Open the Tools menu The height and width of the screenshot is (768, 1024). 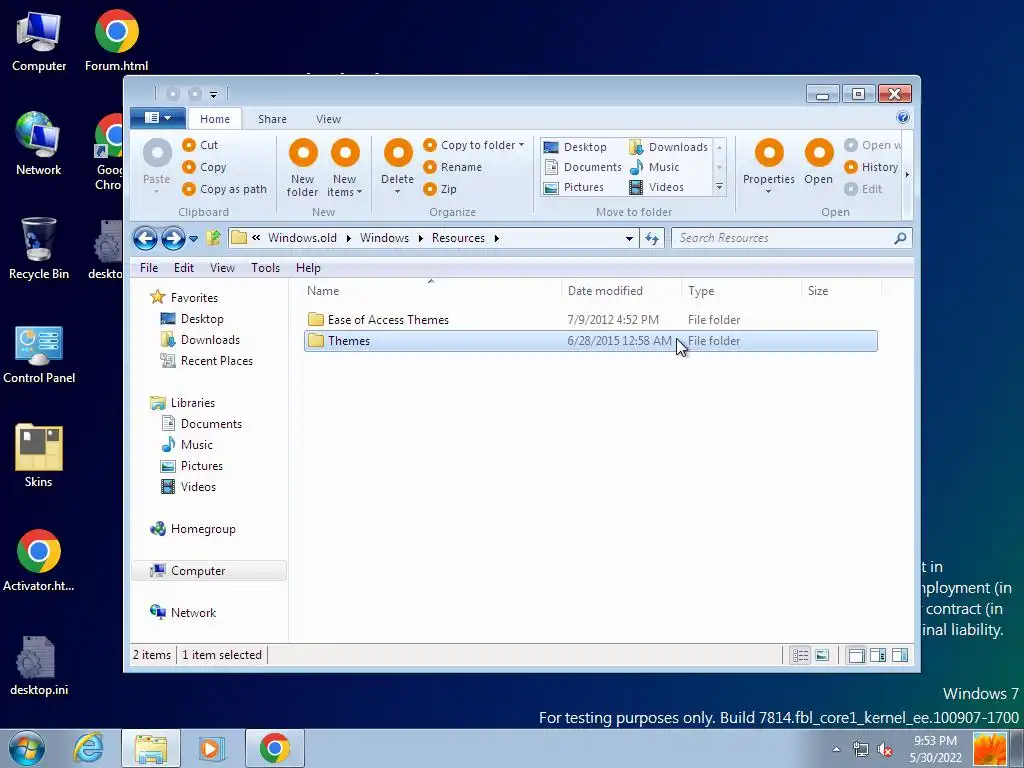coord(265,268)
